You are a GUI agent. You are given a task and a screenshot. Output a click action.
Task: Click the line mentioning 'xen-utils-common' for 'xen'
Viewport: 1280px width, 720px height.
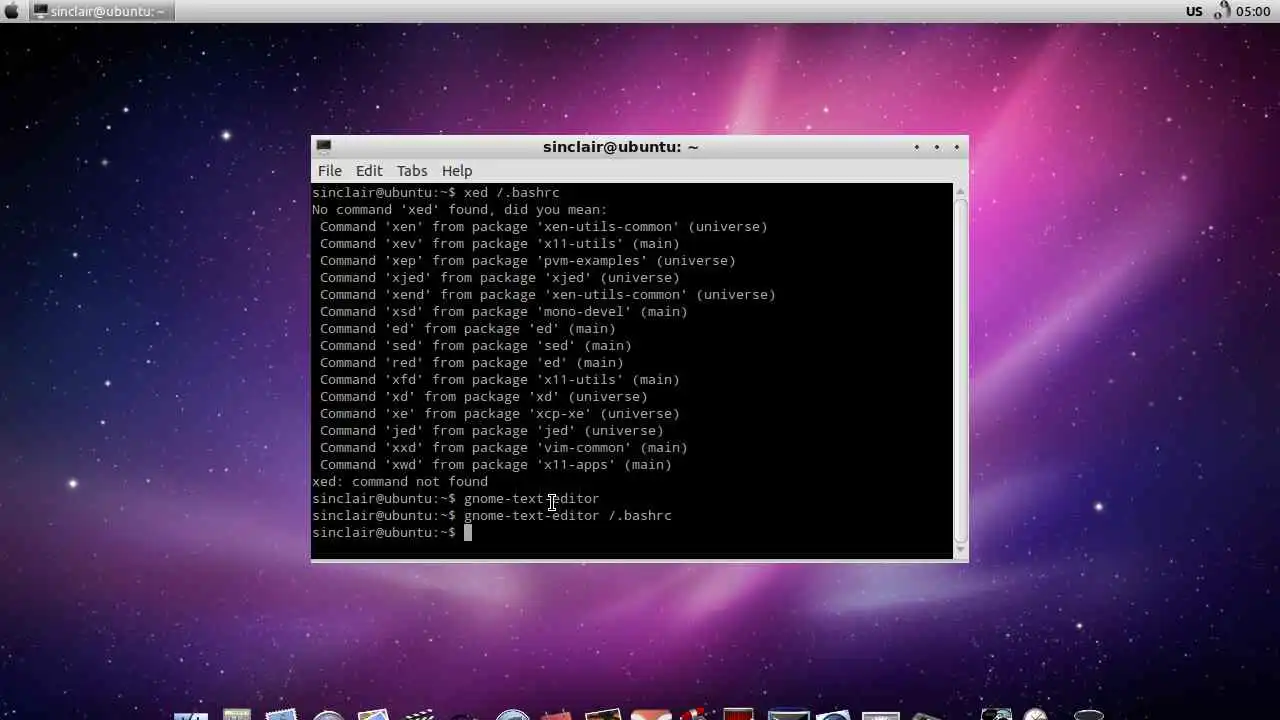(543, 226)
